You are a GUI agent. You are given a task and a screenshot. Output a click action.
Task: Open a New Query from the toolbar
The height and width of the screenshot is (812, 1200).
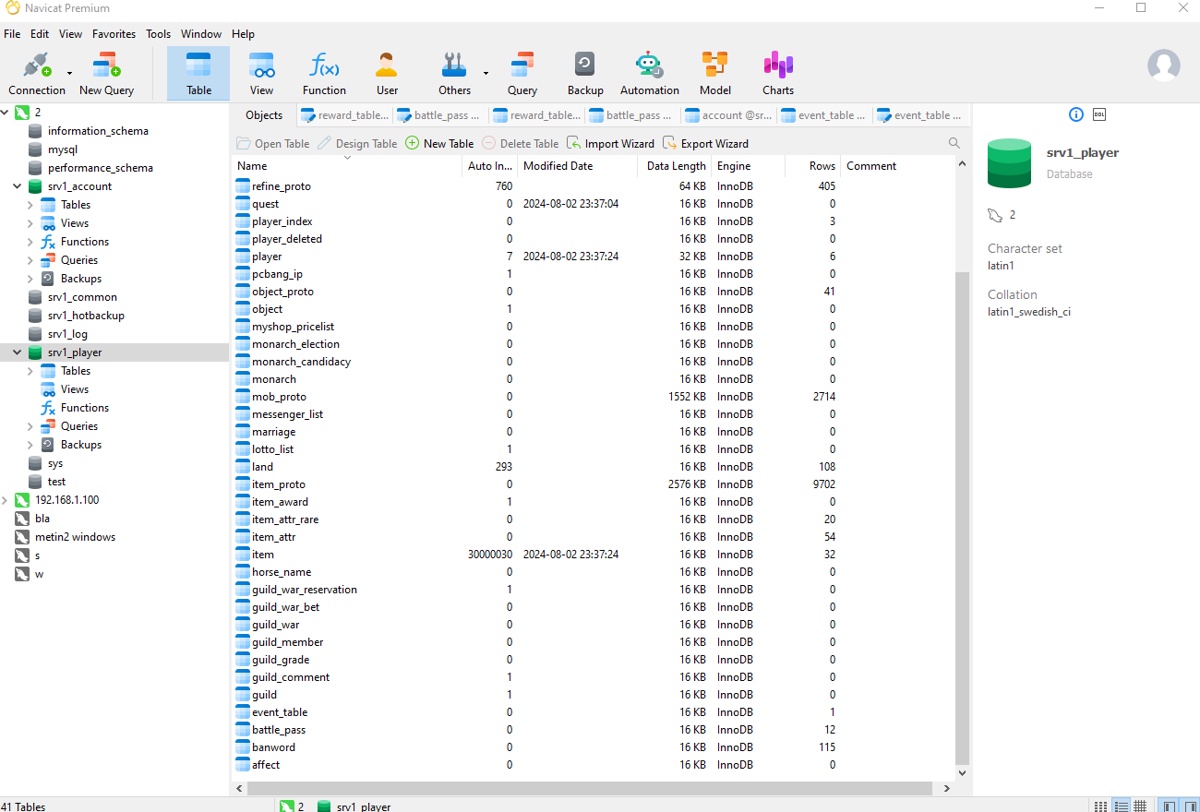(106, 74)
